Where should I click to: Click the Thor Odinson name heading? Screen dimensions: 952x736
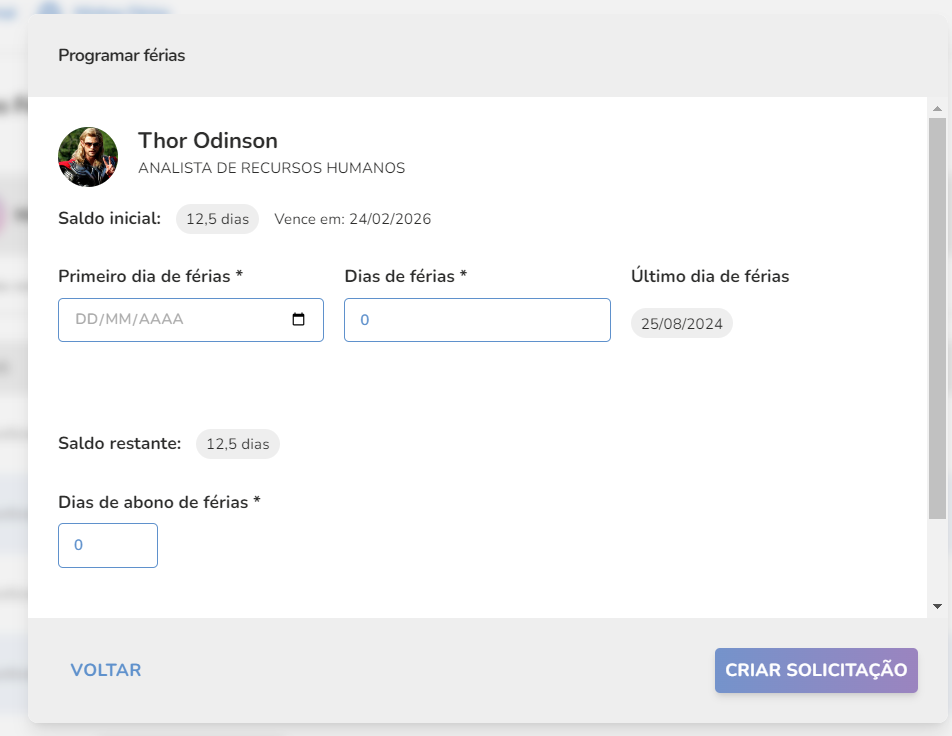(x=208, y=140)
